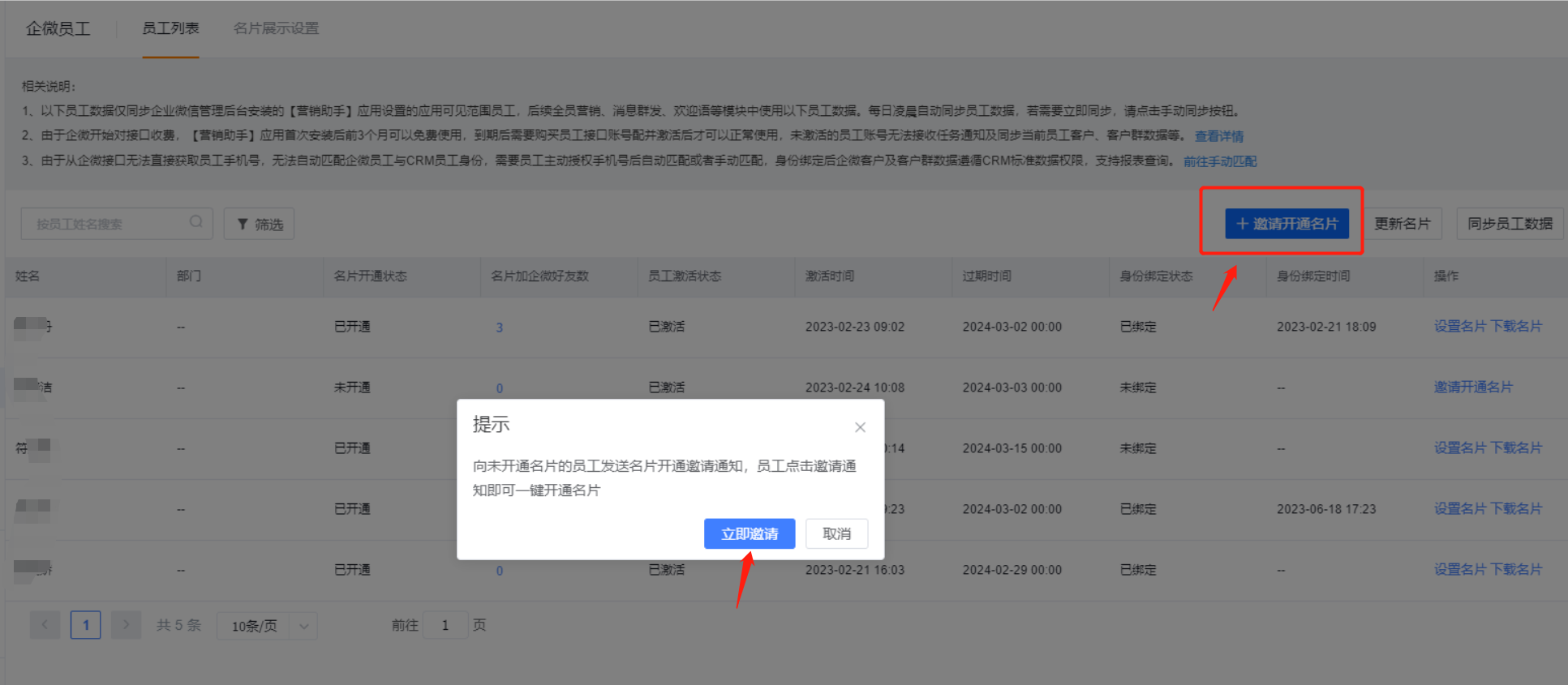The width and height of the screenshot is (1568, 685).
Task: Click 设置名片 in row bound 2023-02-21 18:09
Action: point(1459,326)
